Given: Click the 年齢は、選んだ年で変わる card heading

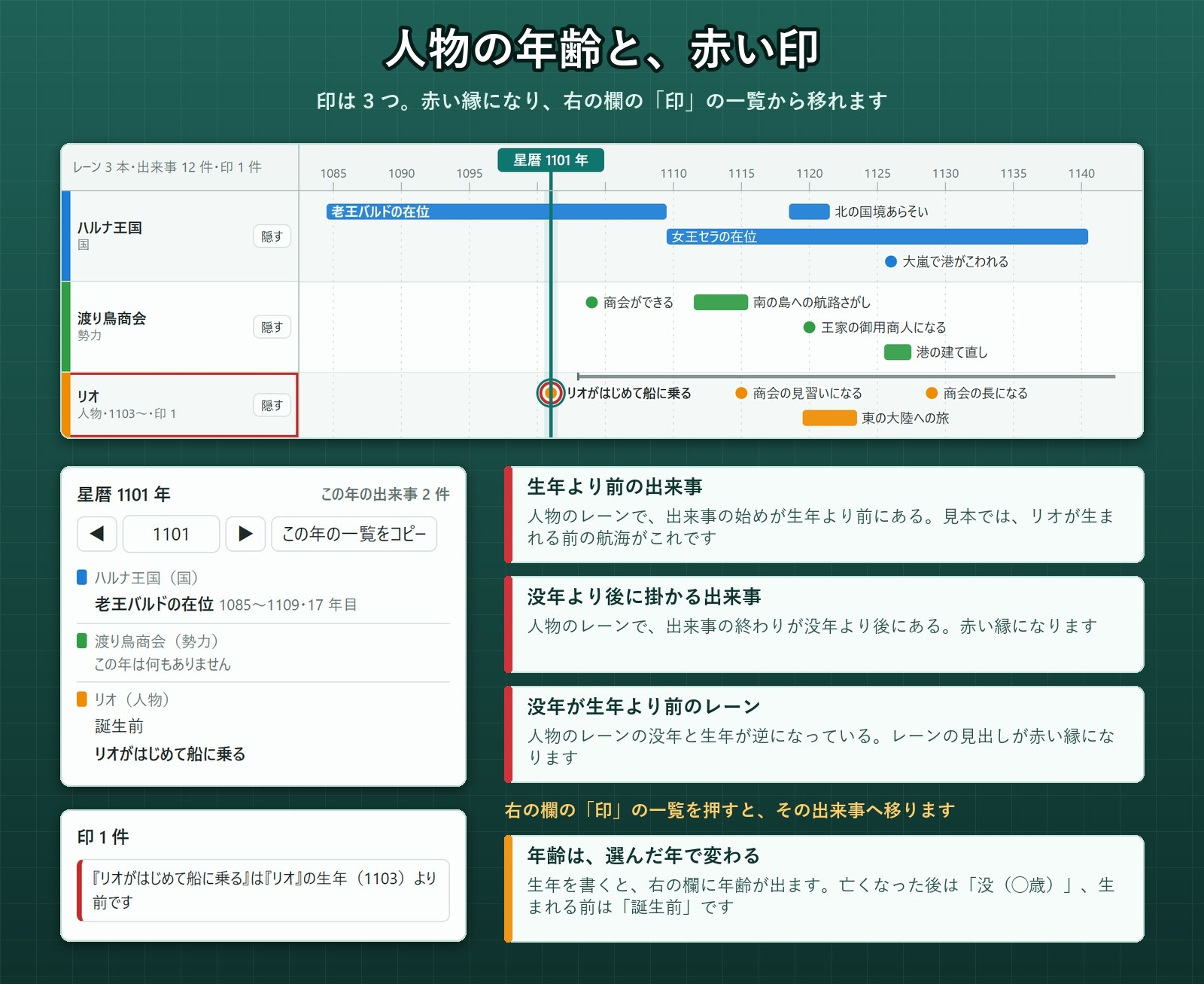Looking at the screenshot, I should coord(644,855).
